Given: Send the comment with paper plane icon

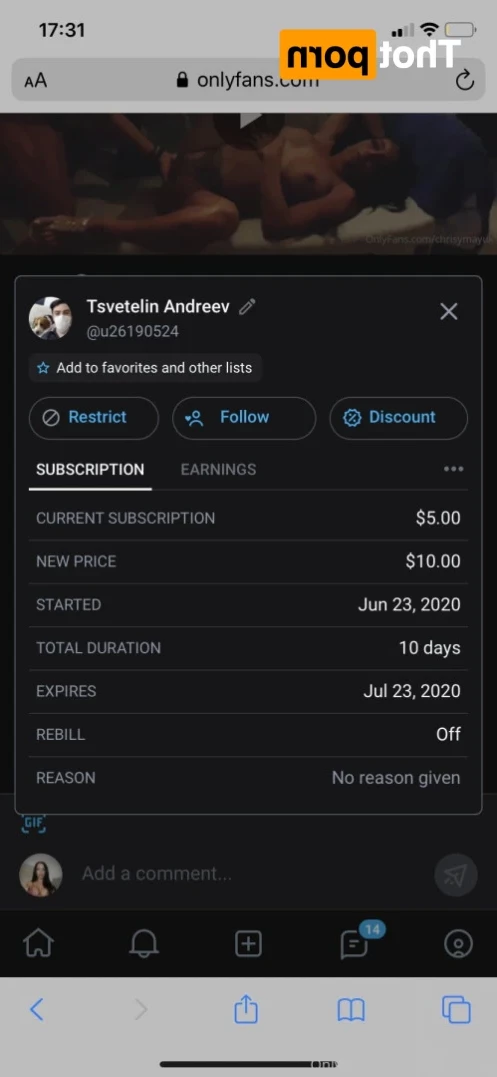Looking at the screenshot, I should point(456,875).
